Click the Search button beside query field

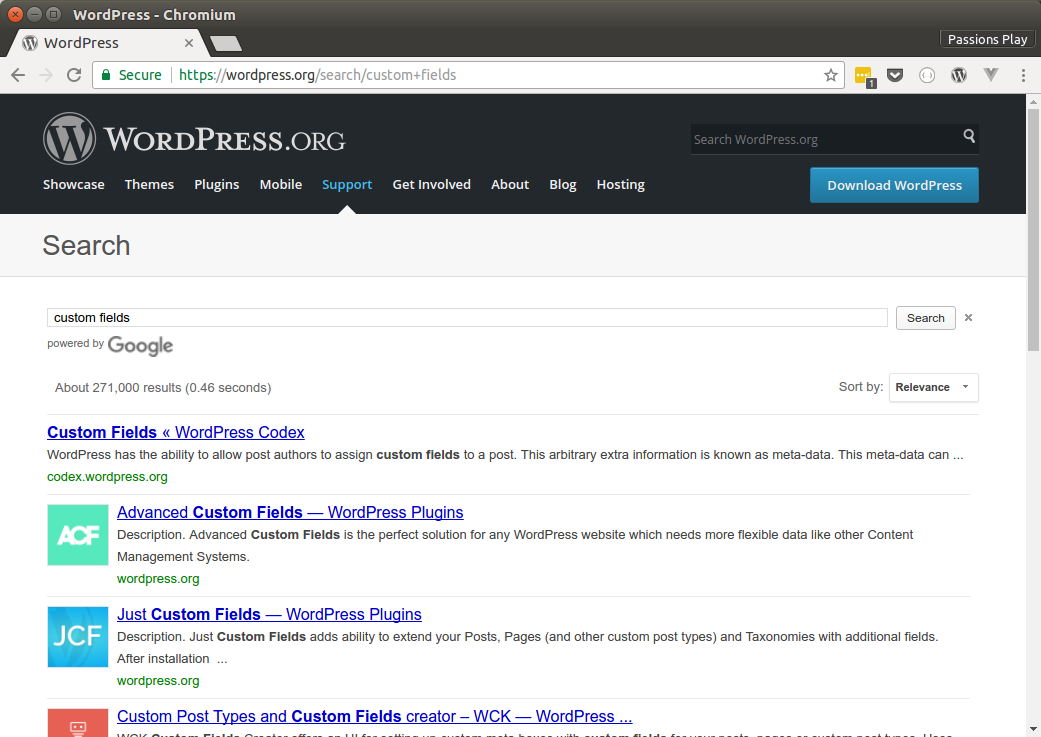[925, 318]
